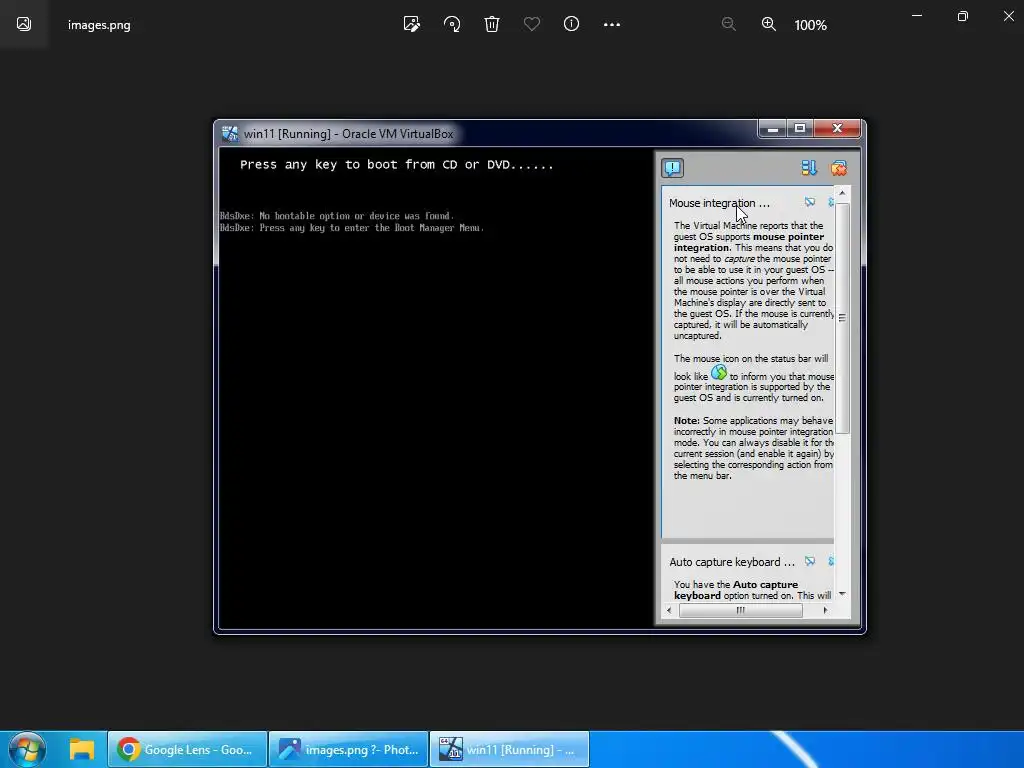Click 'Press any key to enter the Boot Manager Menu'
This screenshot has width=1024, height=768.
tap(352, 228)
